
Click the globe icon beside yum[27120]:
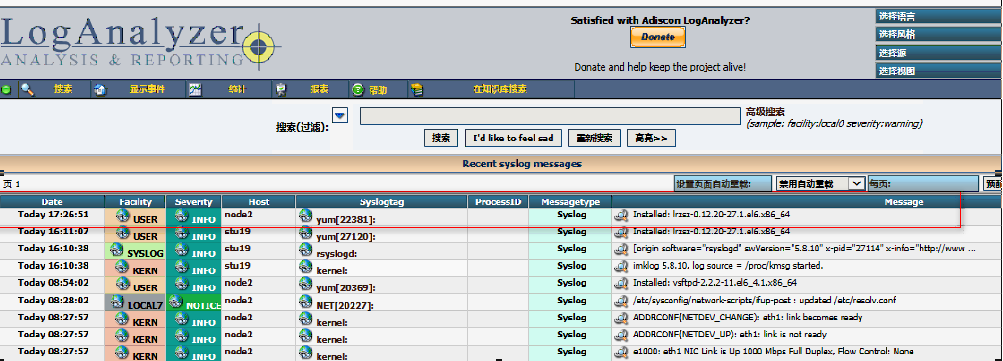(x=305, y=233)
